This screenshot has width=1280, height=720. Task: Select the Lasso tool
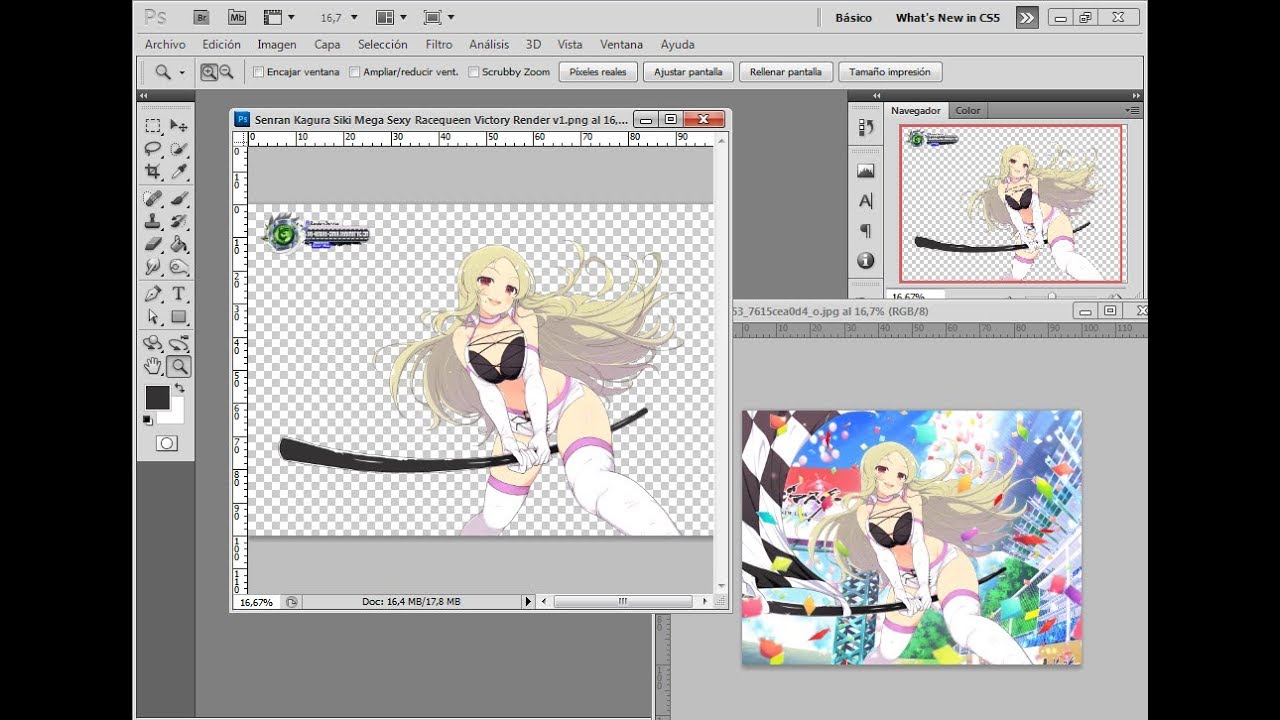tap(153, 149)
